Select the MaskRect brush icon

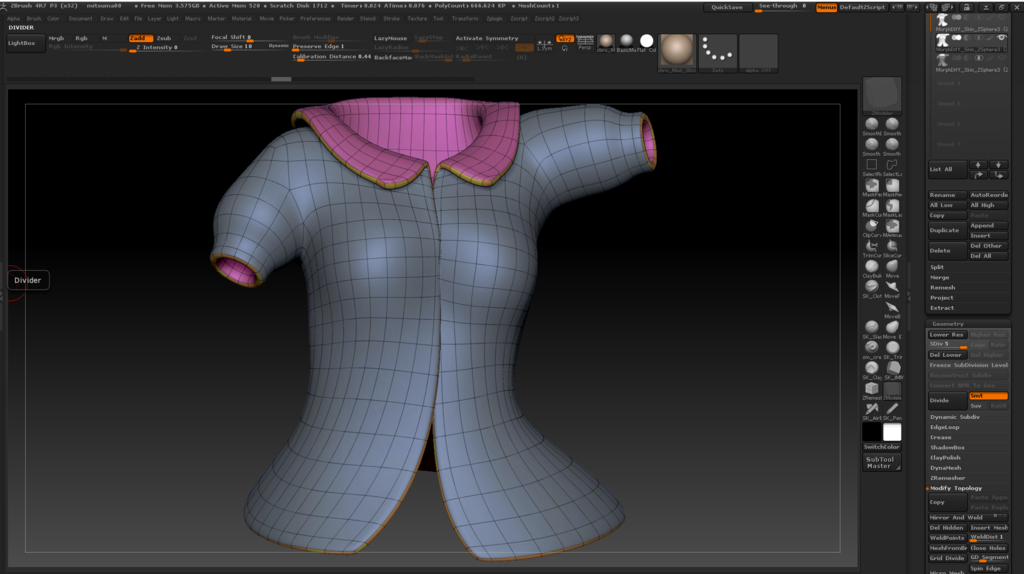click(x=892, y=187)
